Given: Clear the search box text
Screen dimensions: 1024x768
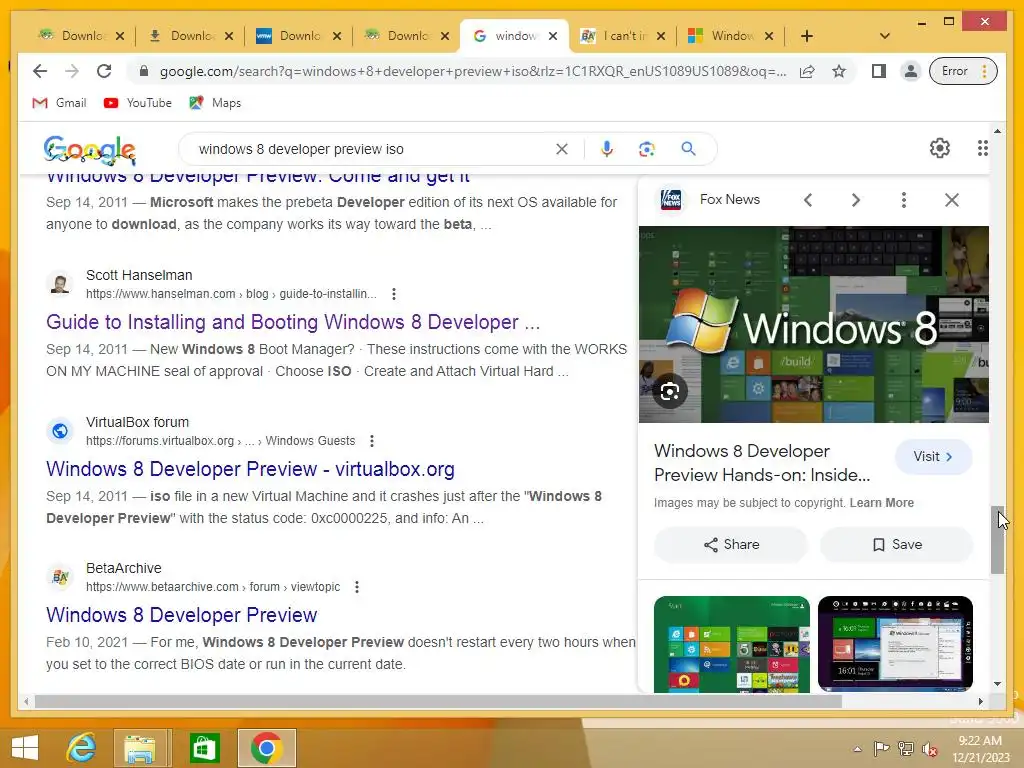Looking at the screenshot, I should [x=562, y=149].
